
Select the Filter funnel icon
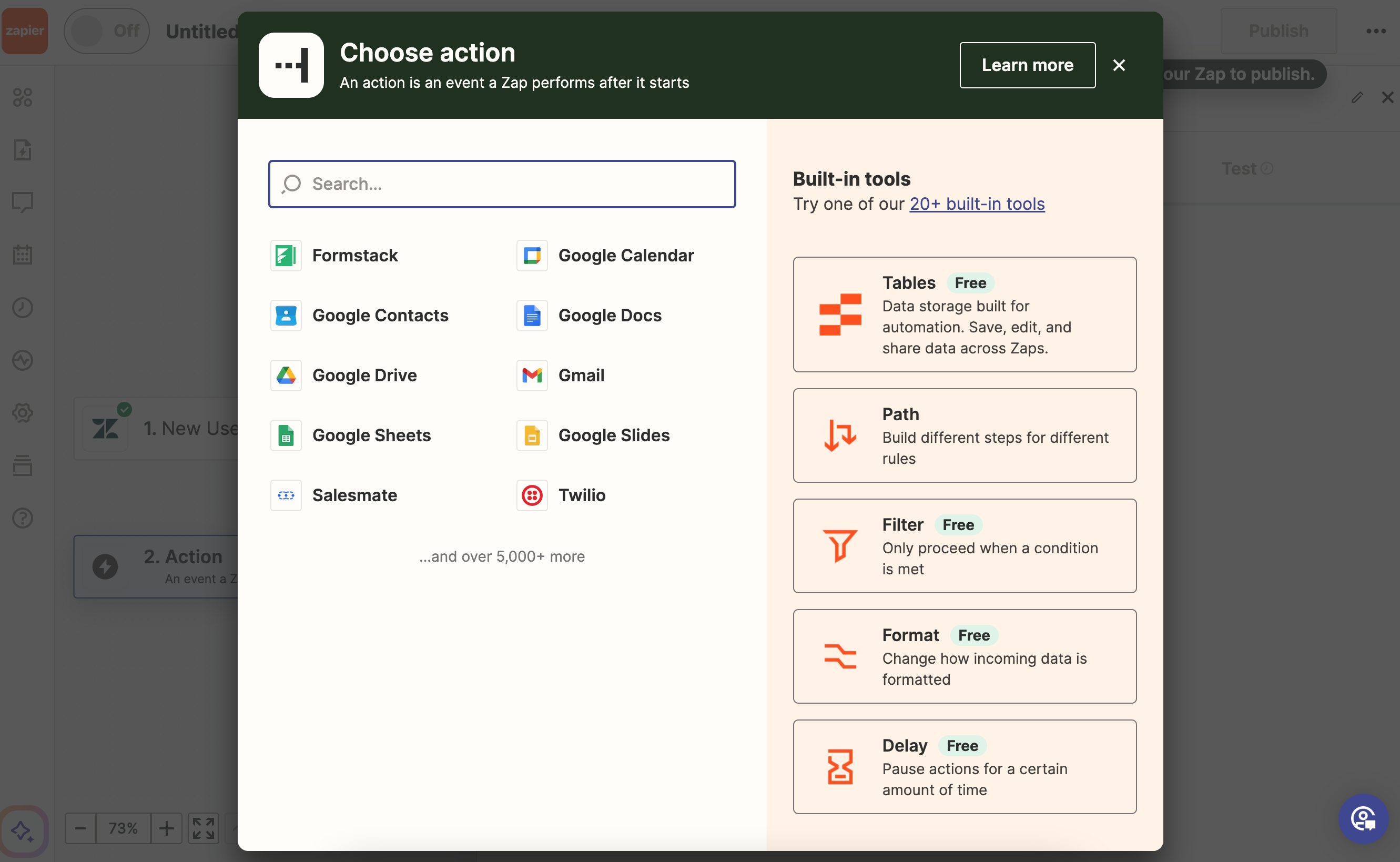click(840, 545)
